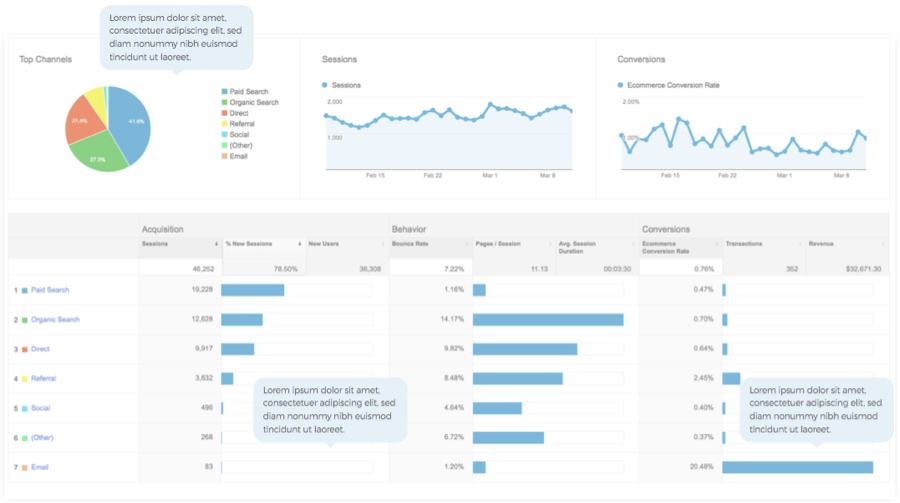Click the Acquisition section heading
Image resolution: width=900 pixels, height=503 pixels.
pos(162,229)
